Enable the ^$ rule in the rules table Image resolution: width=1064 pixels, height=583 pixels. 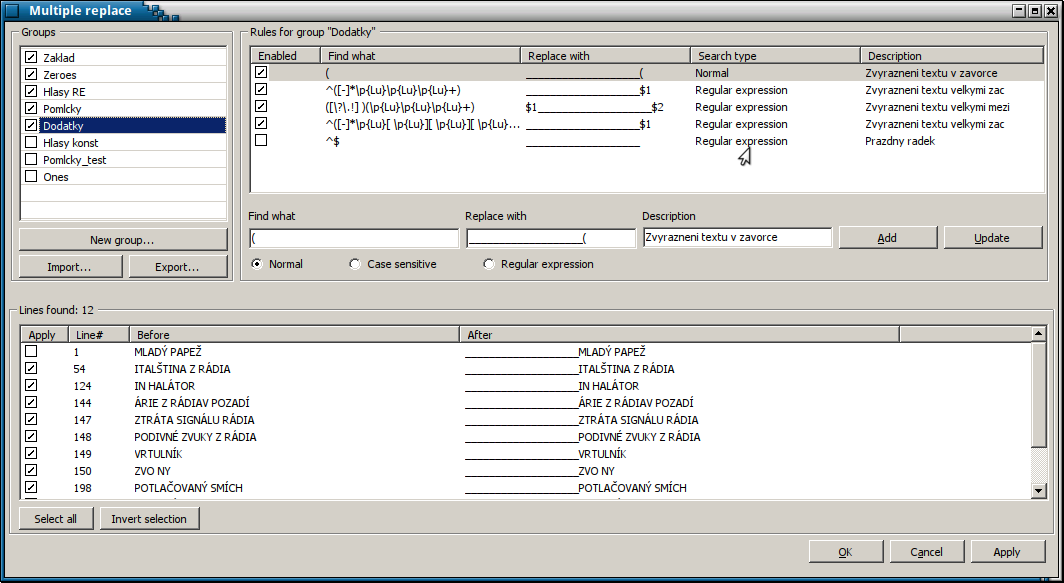(260, 140)
